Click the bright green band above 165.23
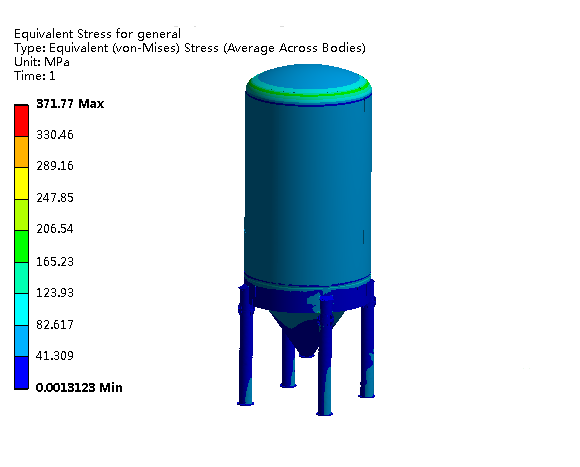 click(21, 247)
